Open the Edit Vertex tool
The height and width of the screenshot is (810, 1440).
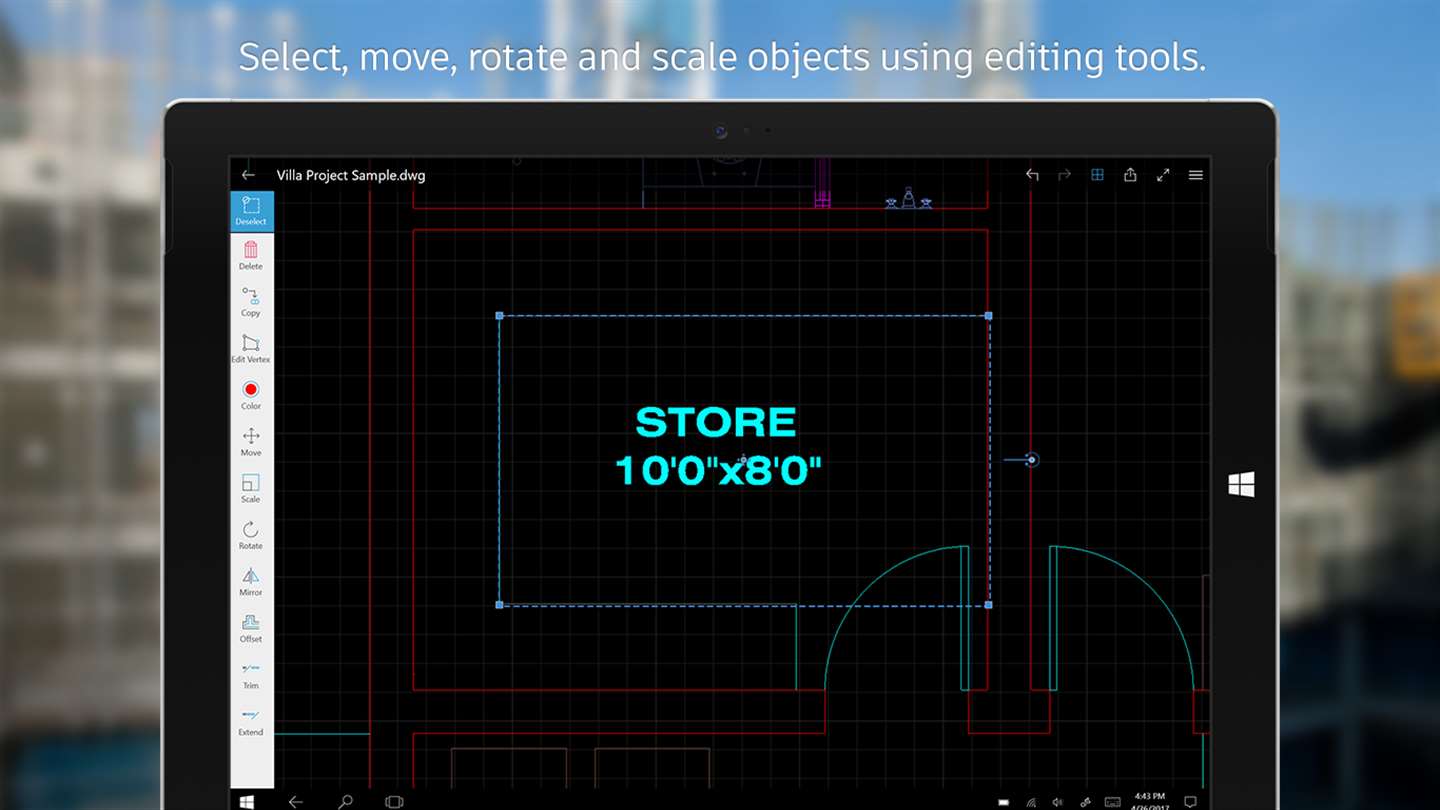(251, 349)
